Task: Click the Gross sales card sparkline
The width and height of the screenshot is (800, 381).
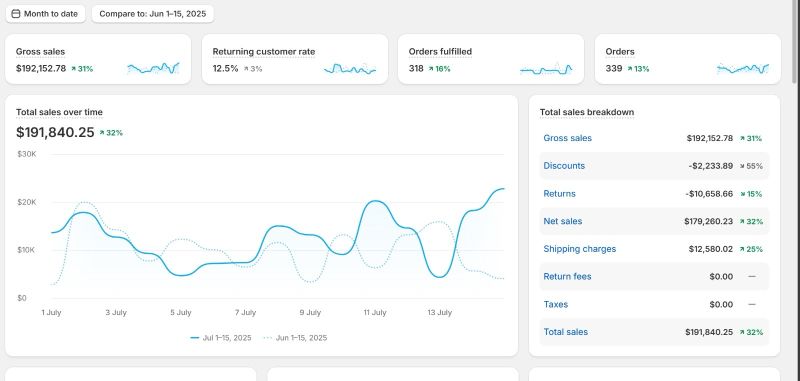Action: click(153, 68)
